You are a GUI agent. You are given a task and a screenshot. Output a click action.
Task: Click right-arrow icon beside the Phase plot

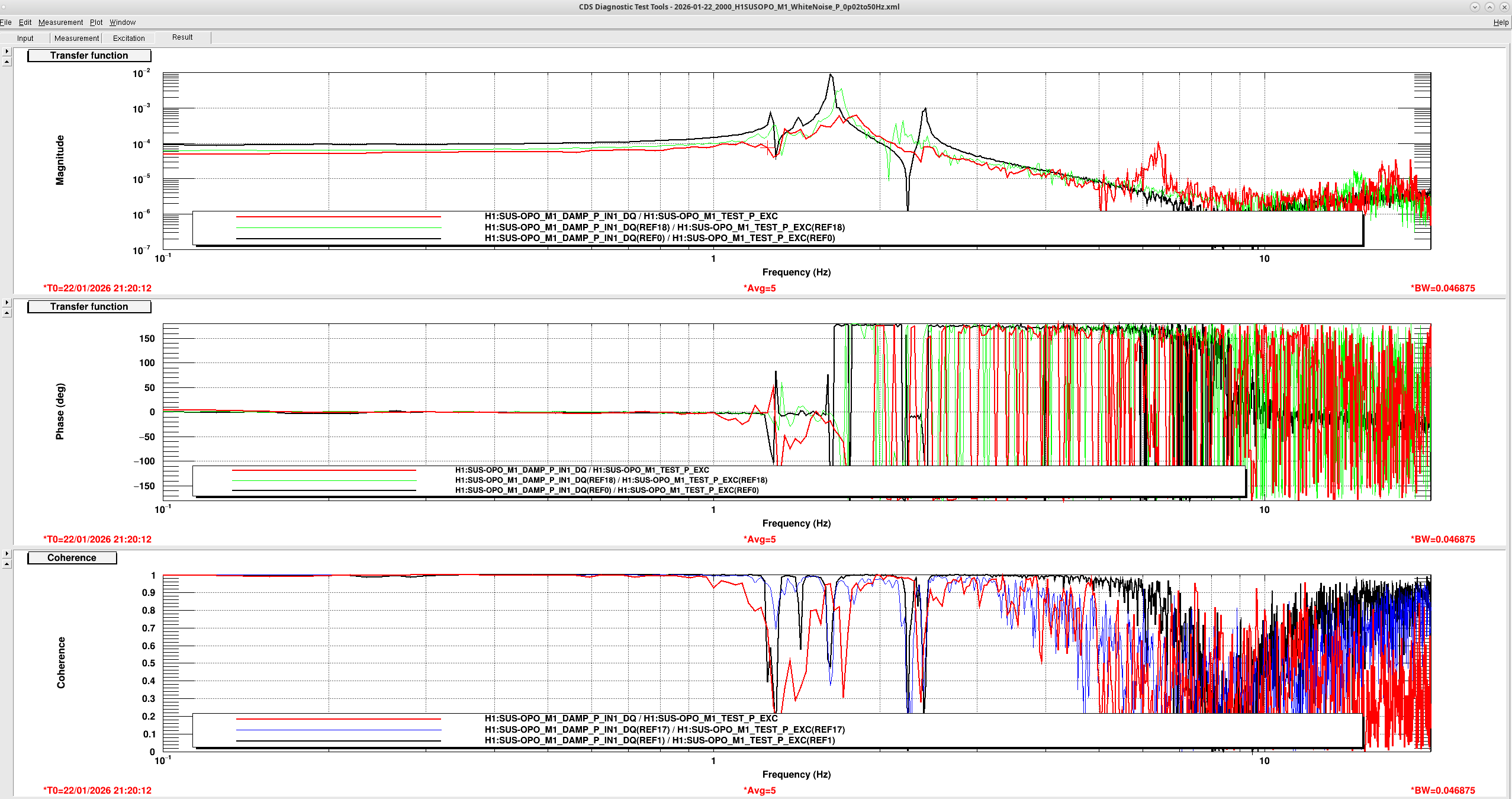pyautogui.click(x=7, y=303)
